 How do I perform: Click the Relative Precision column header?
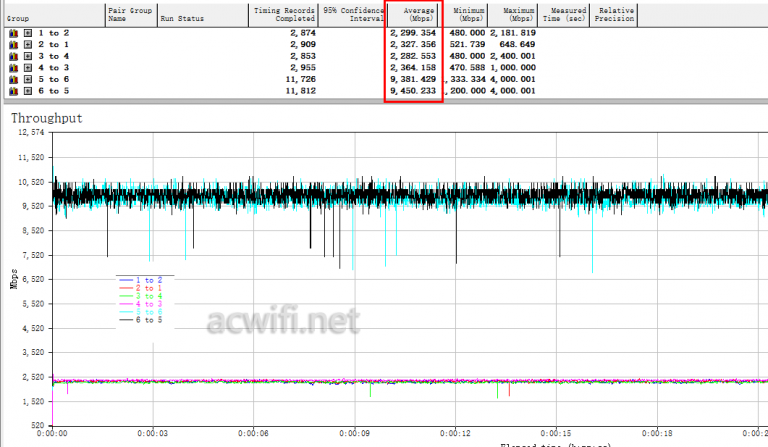click(614, 13)
